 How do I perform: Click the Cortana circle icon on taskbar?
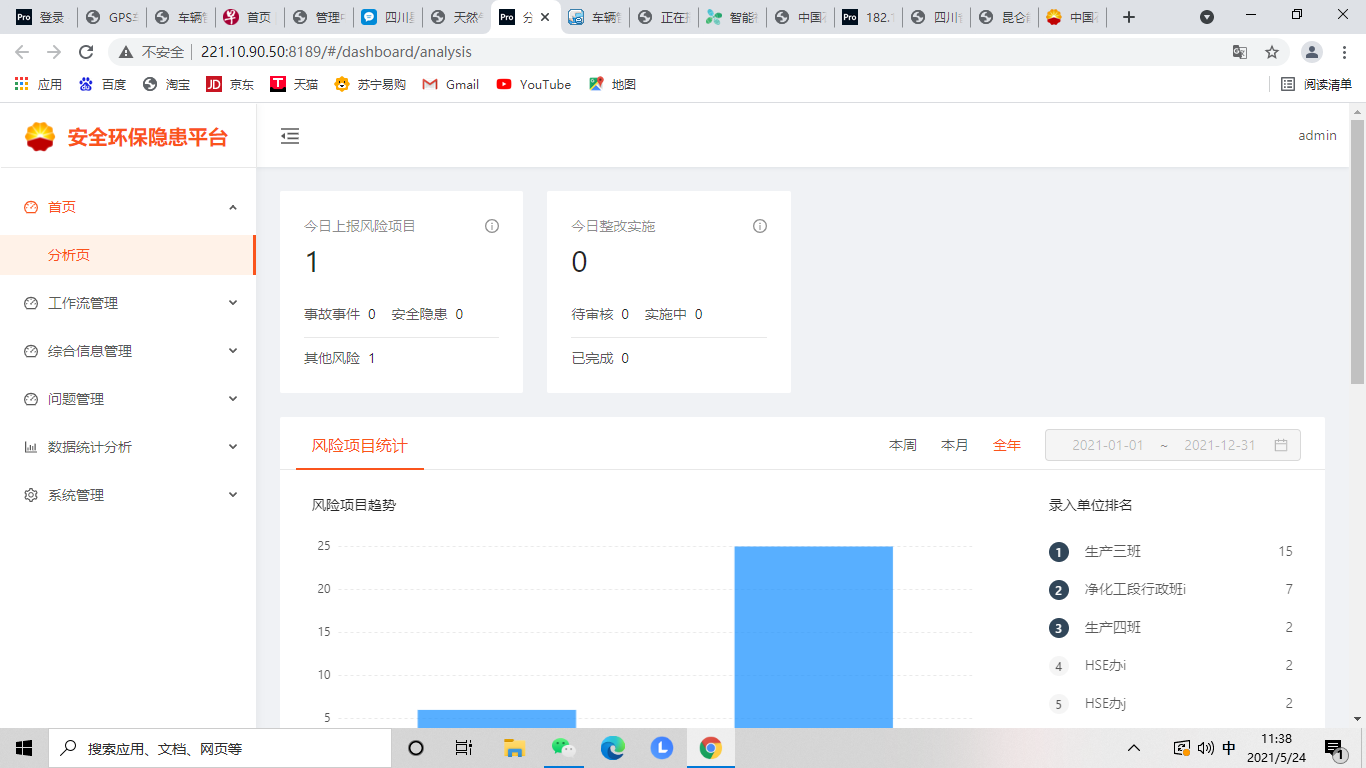click(x=417, y=748)
